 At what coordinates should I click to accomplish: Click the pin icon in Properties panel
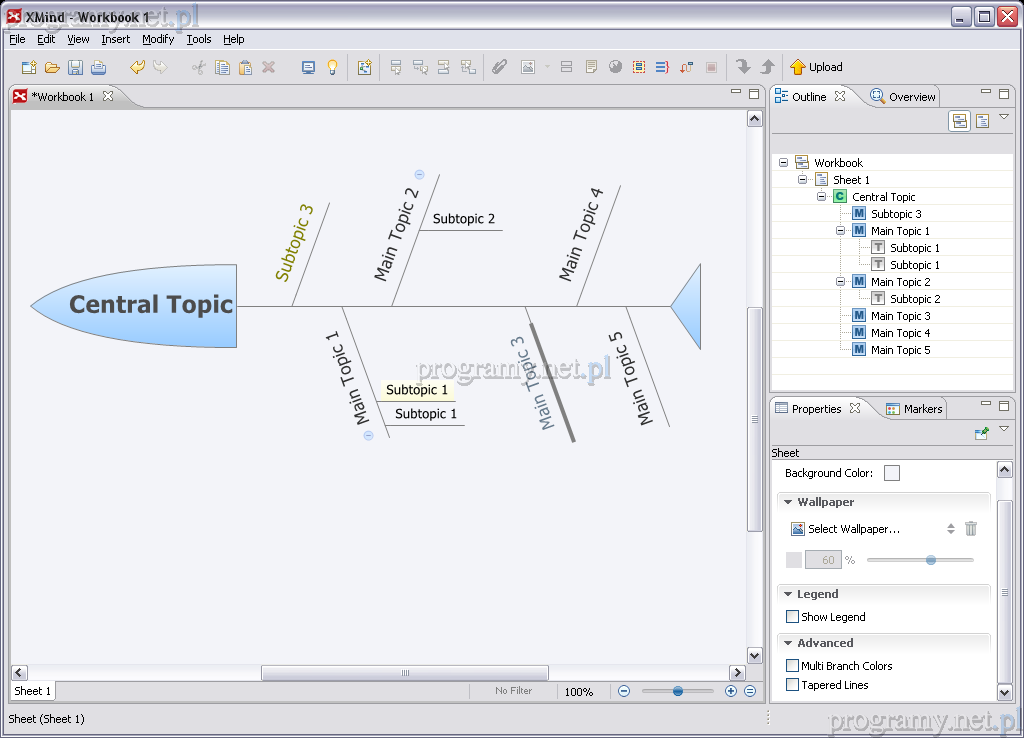[x=982, y=433]
